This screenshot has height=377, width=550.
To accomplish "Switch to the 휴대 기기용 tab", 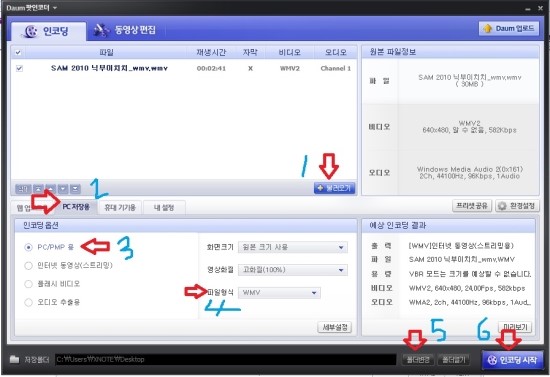I will [x=120, y=208].
